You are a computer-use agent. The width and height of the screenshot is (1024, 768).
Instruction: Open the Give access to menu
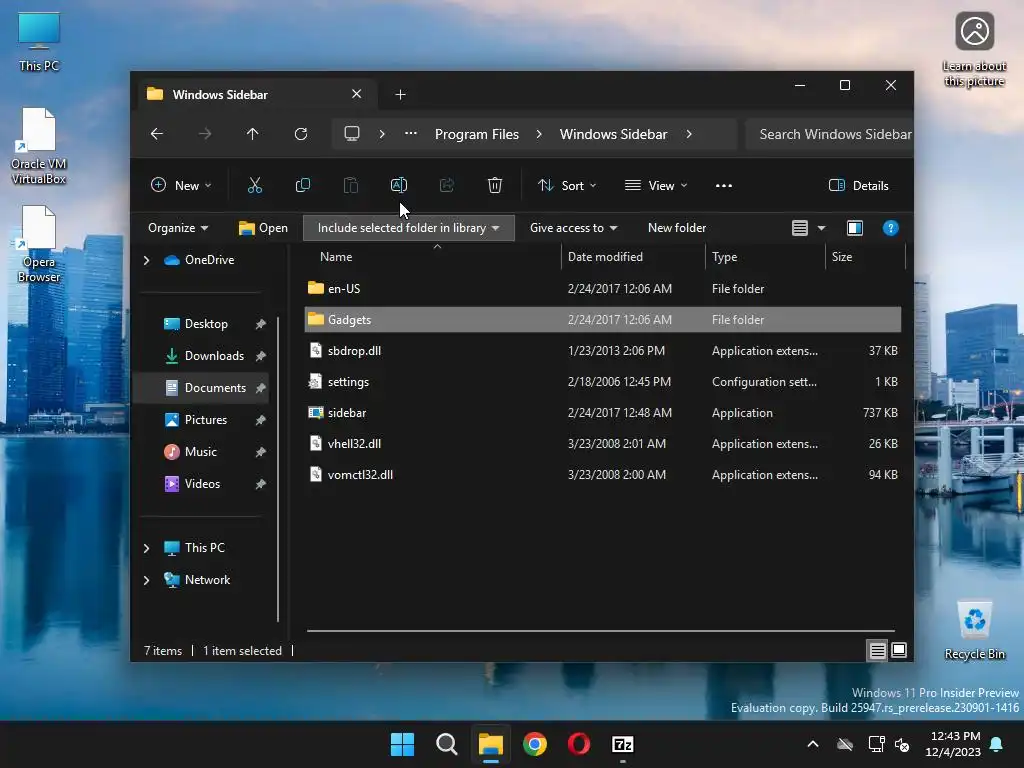[x=573, y=228]
